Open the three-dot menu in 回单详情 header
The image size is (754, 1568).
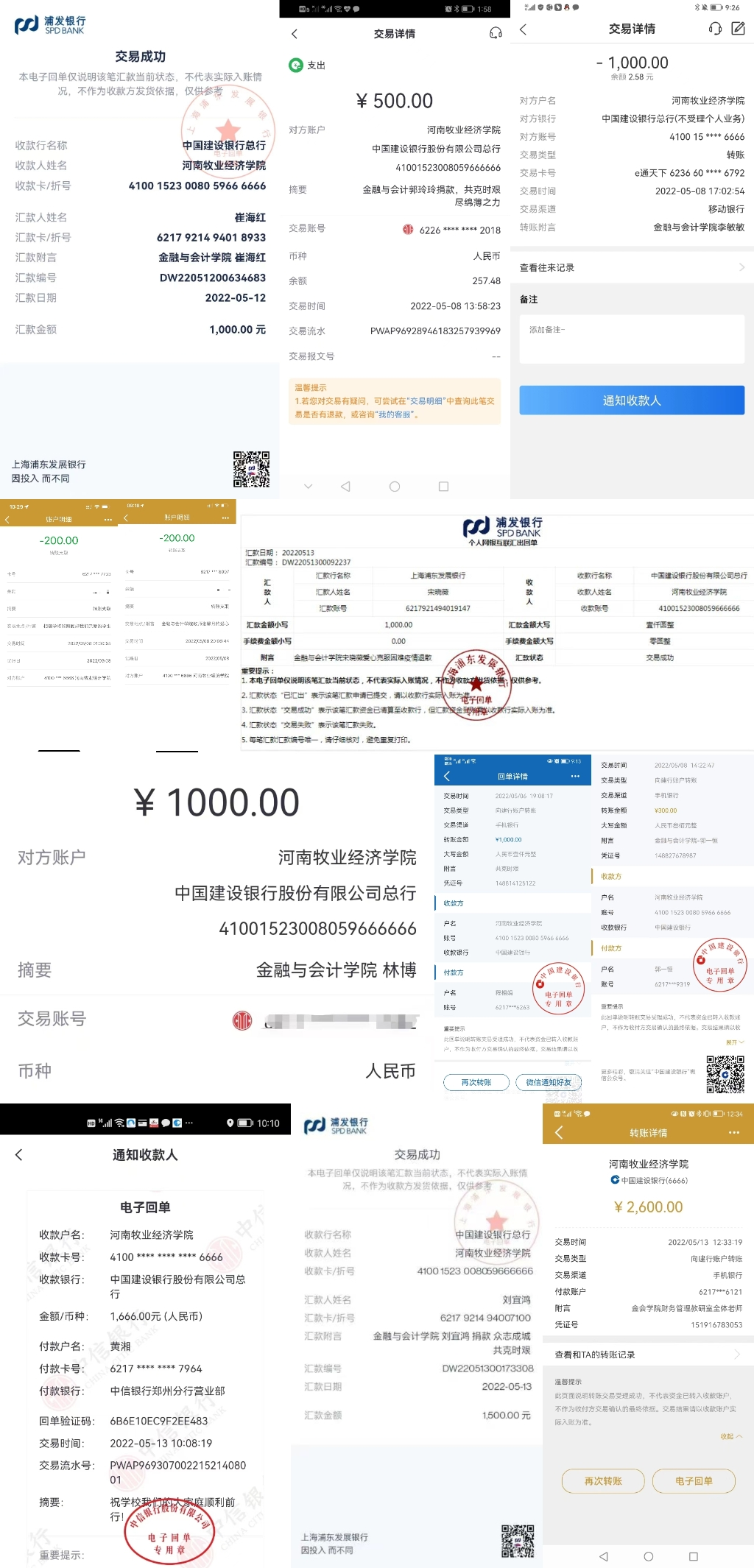[x=575, y=777]
